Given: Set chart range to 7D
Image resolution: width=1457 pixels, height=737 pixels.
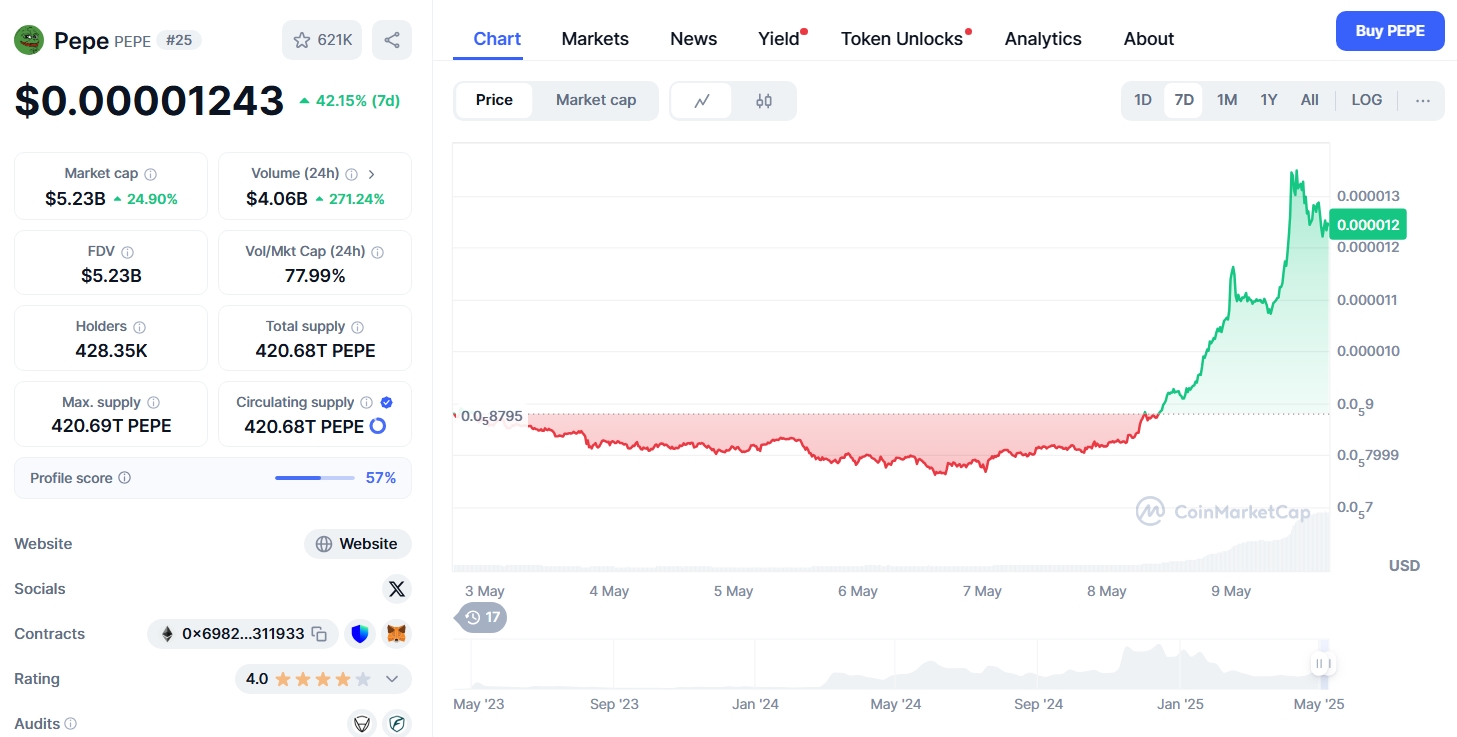Looking at the screenshot, I should [x=1184, y=100].
